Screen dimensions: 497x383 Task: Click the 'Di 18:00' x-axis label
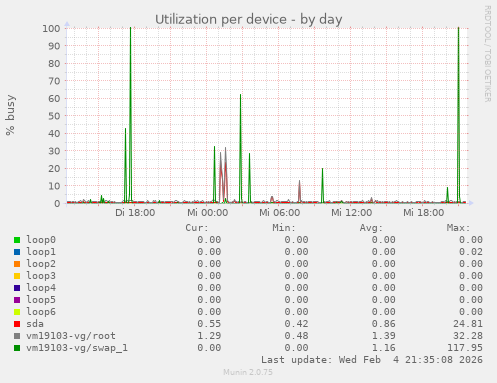[135, 213]
